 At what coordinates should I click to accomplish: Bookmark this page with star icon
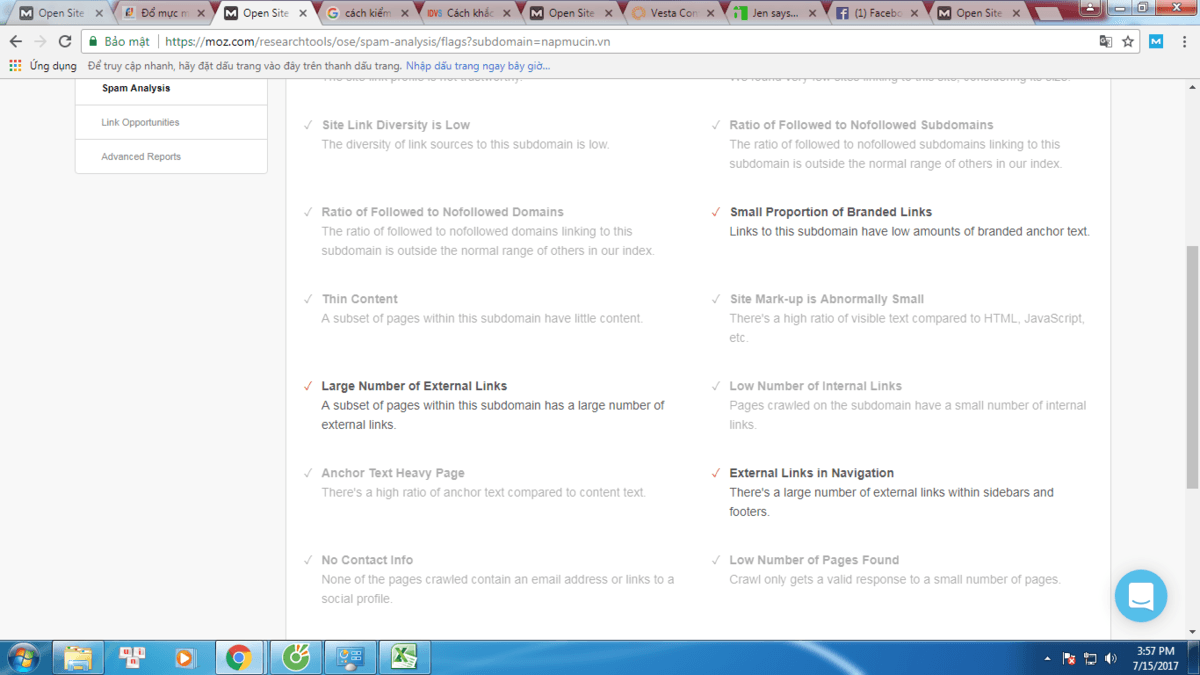click(1128, 42)
